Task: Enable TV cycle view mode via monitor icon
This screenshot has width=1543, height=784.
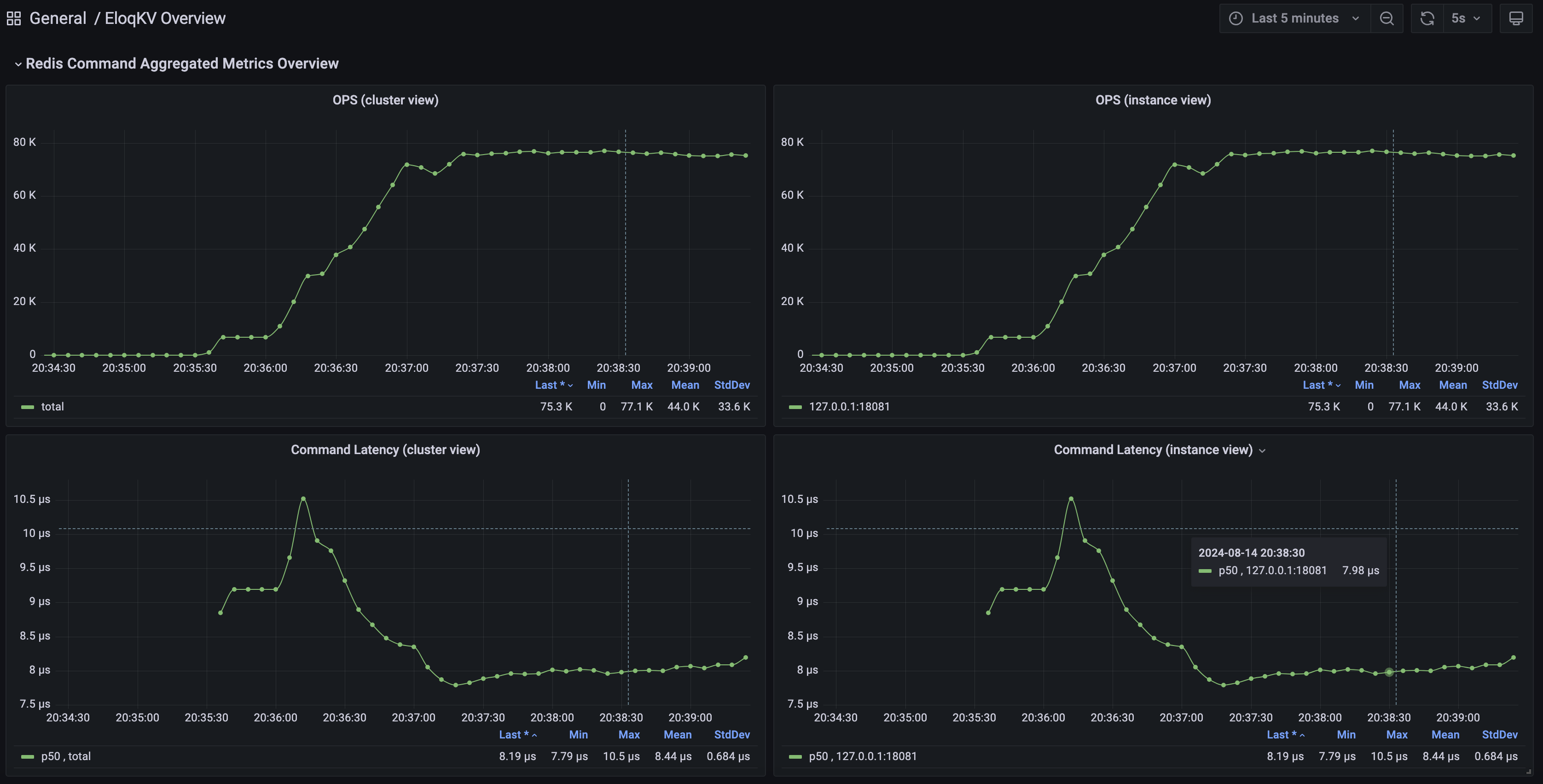Action: click(x=1516, y=18)
